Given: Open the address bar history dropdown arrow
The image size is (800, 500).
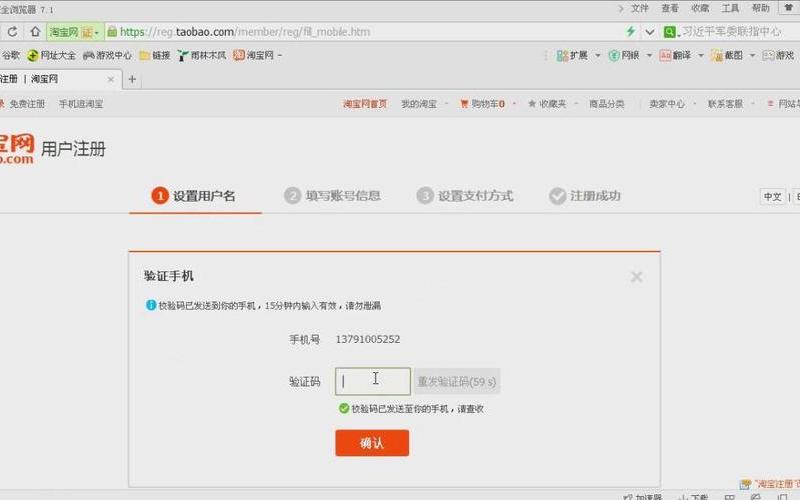Looking at the screenshot, I should [x=649, y=32].
